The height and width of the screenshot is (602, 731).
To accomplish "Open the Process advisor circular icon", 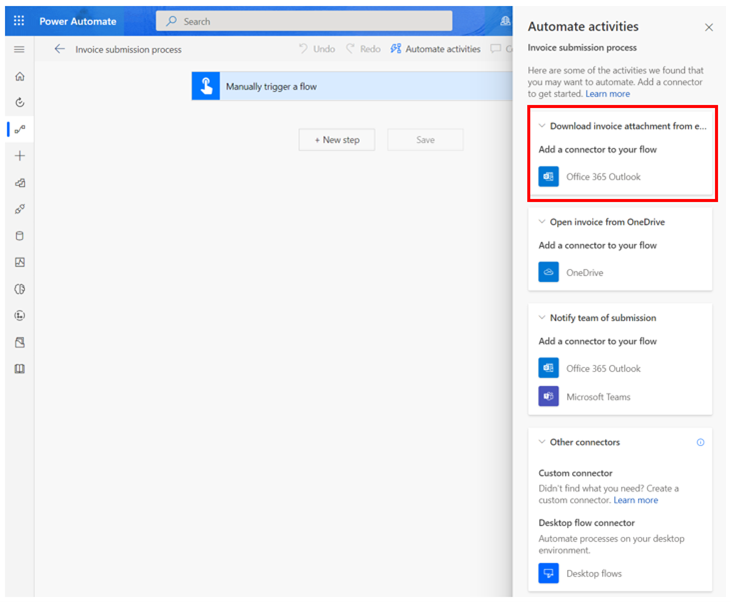I will point(20,316).
